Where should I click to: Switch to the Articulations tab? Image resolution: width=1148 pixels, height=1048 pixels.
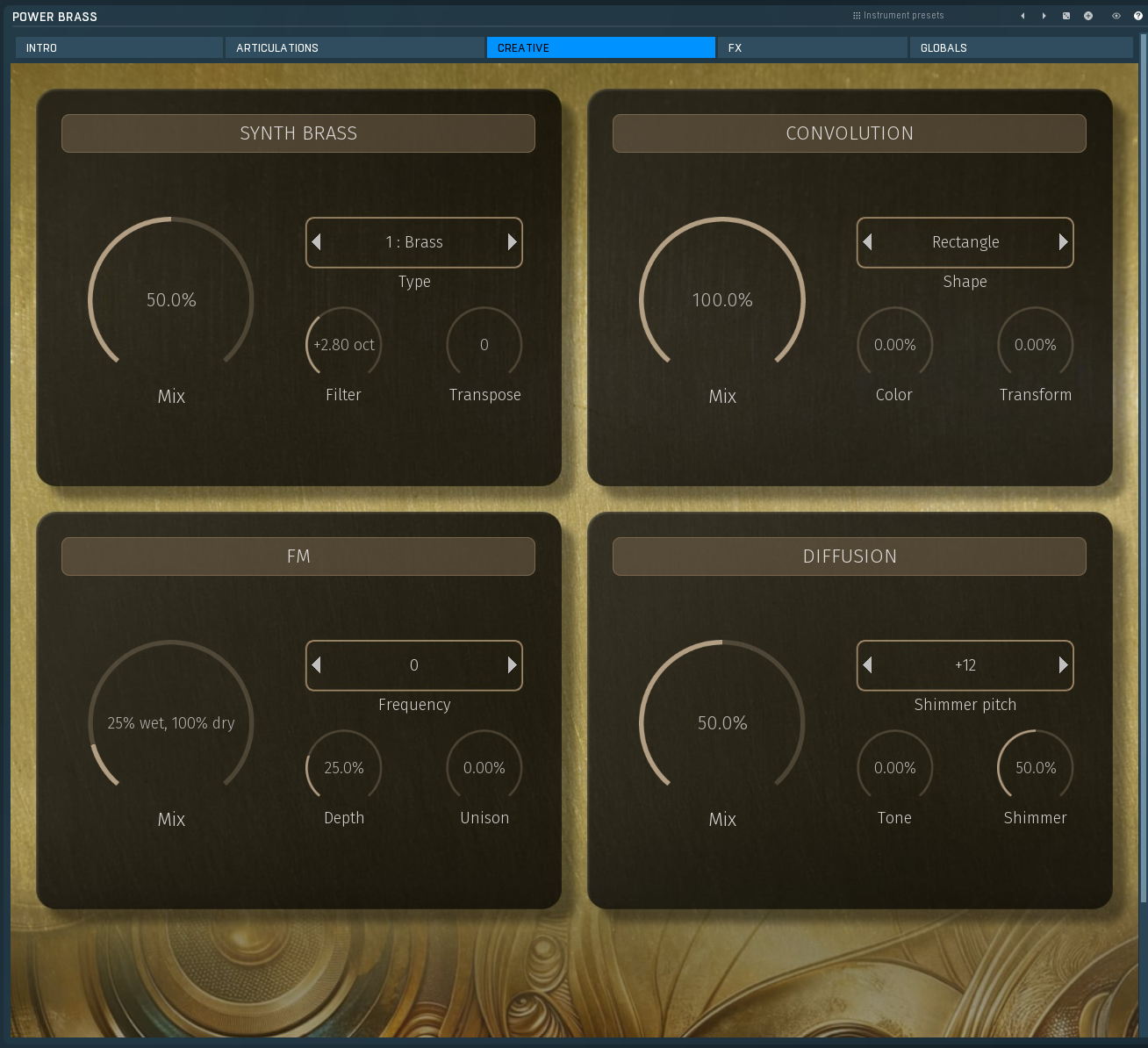pos(355,47)
